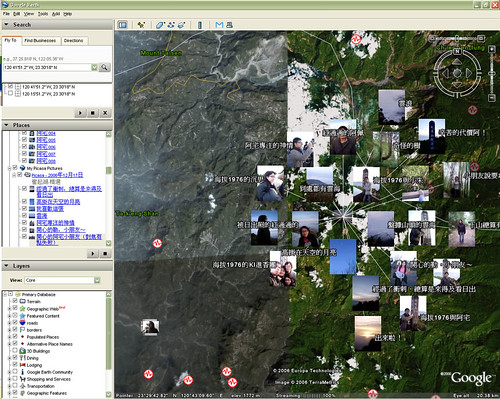Click the Add Placemark pushpin icon
This screenshot has height=399, width=500.
tap(141, 25)
